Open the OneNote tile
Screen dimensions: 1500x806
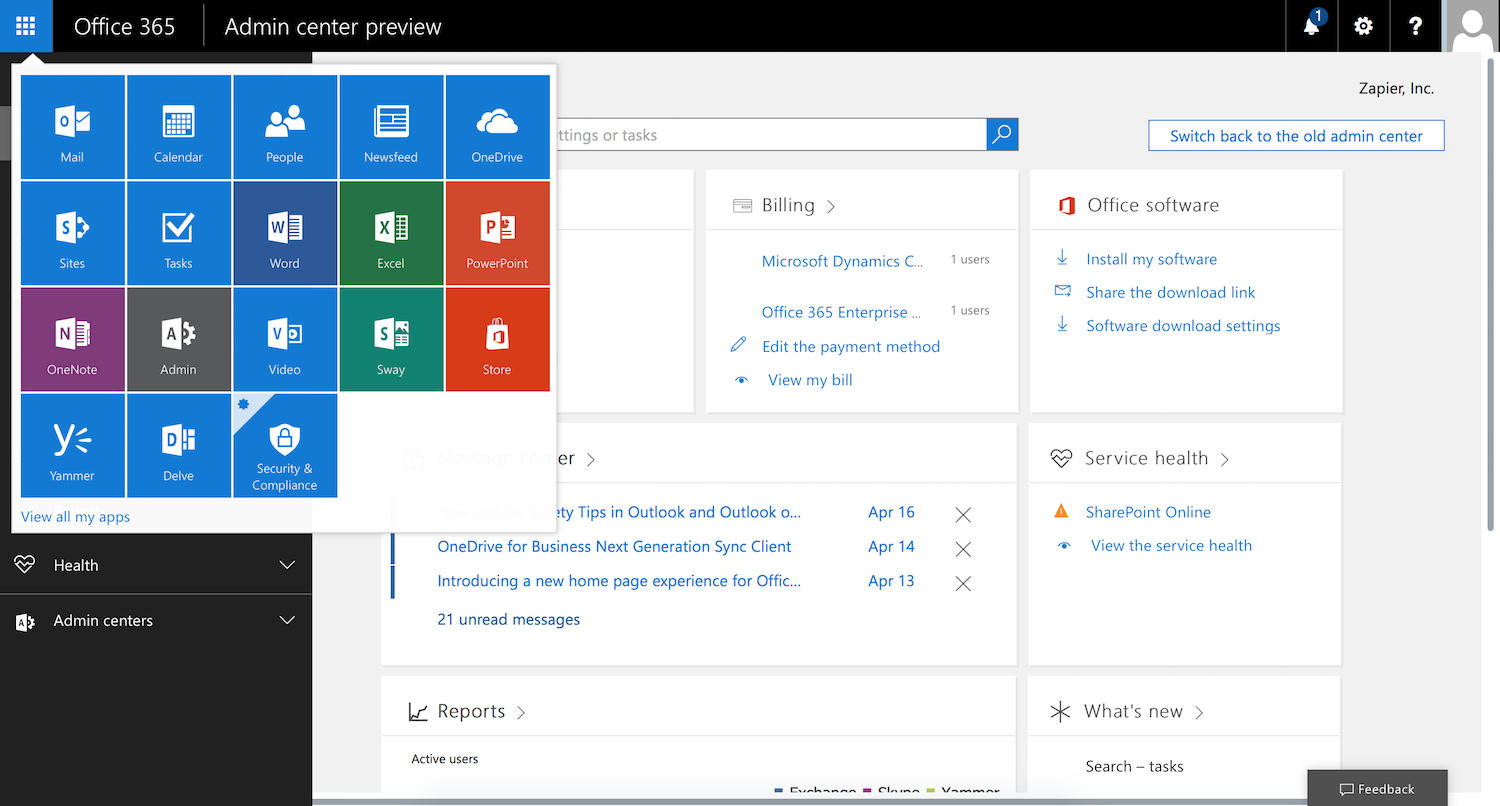(73, 339)
